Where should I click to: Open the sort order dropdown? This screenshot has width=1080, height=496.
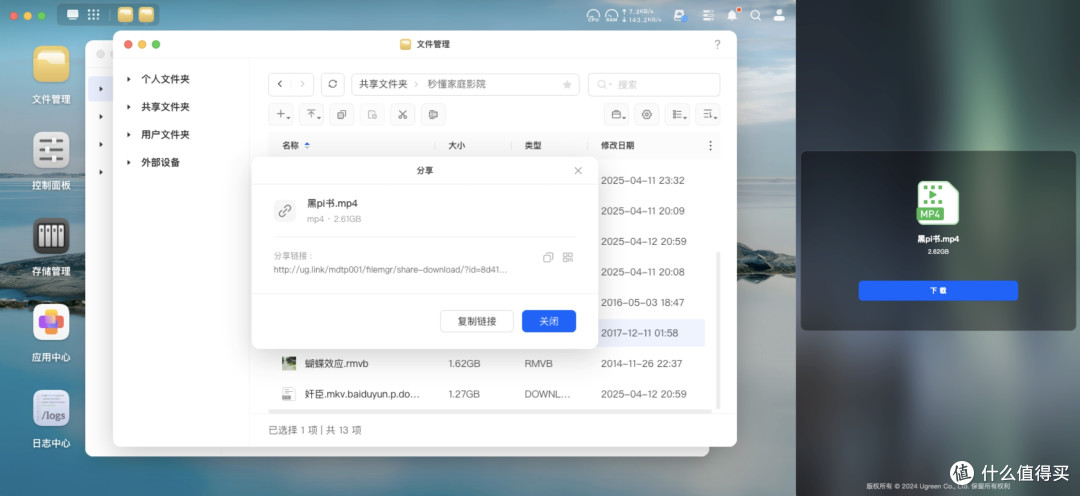(707, 114)
